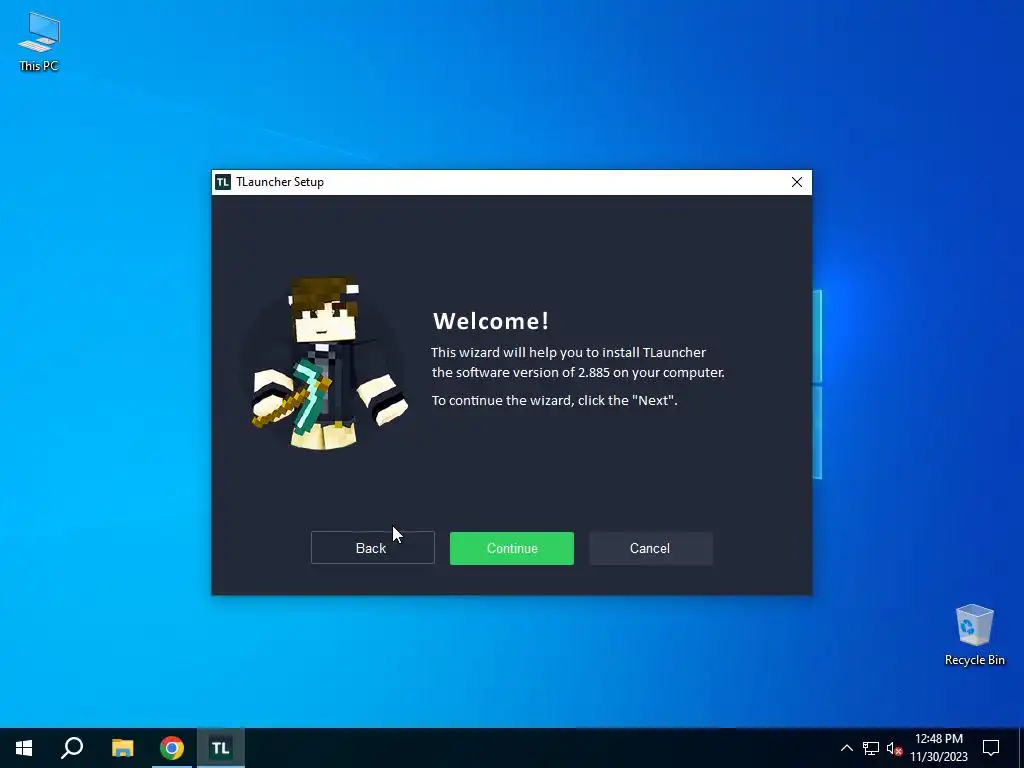This screenshot has height=768, width=1024.
Task: Cancel the TLauncher installation
Action: 650,548
